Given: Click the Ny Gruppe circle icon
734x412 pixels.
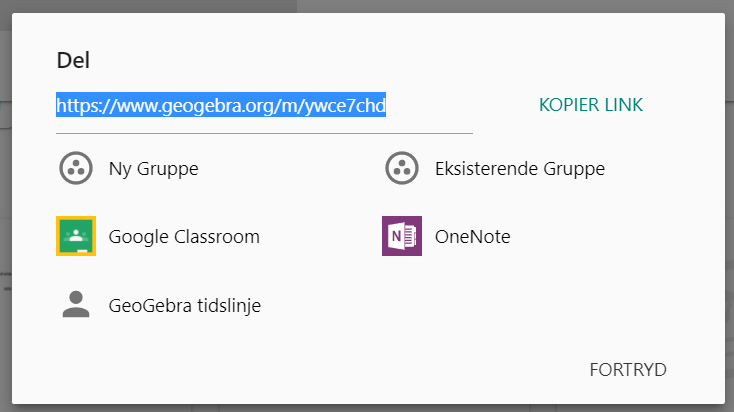Looking at the screenshot, I should tap(76, 169).
